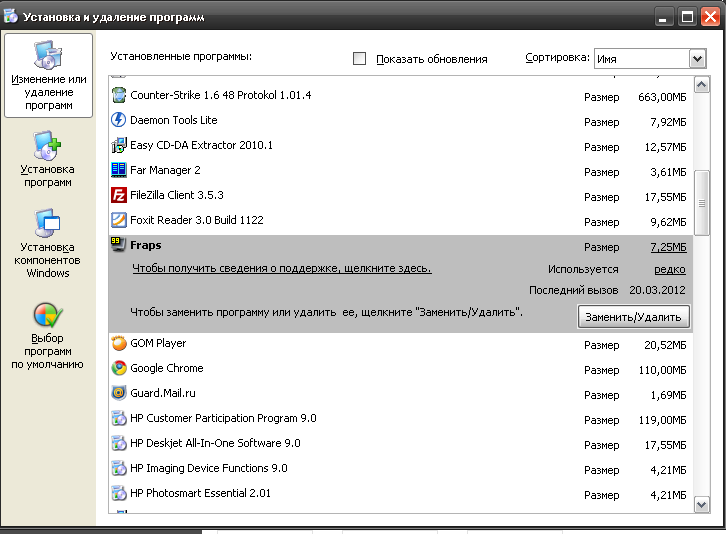Select the 'Daemon Tools Lite' entry
This screenshot has height=534, width=726.
click(174, 120)
